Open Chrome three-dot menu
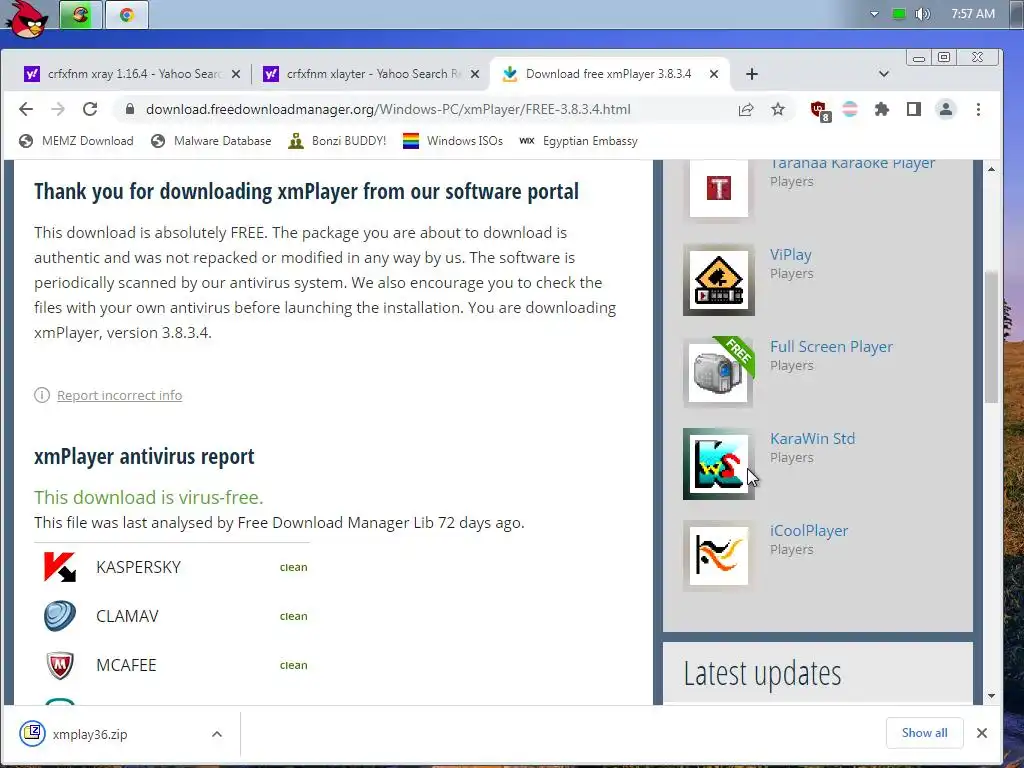The height and width of the screenshot is (768, 1024). click(978, 109)
